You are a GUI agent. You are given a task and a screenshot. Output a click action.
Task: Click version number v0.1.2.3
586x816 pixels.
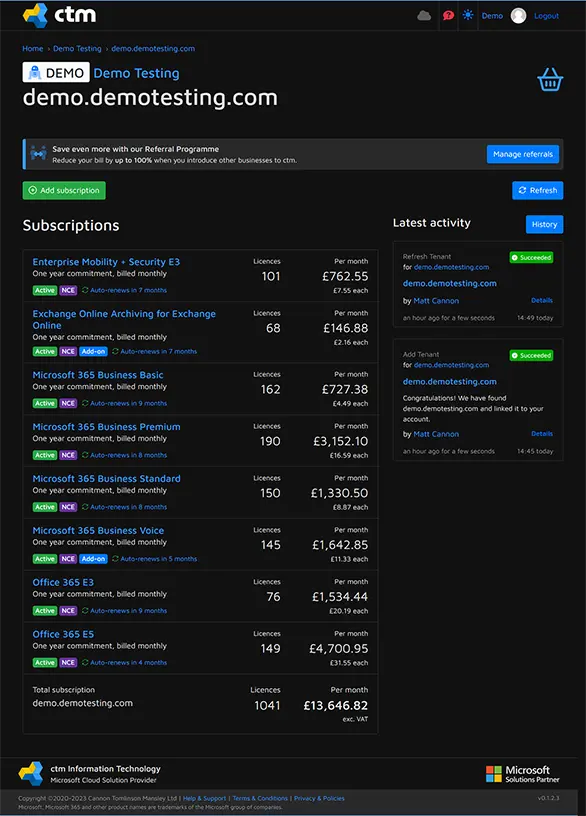click(x=549, y=798)
